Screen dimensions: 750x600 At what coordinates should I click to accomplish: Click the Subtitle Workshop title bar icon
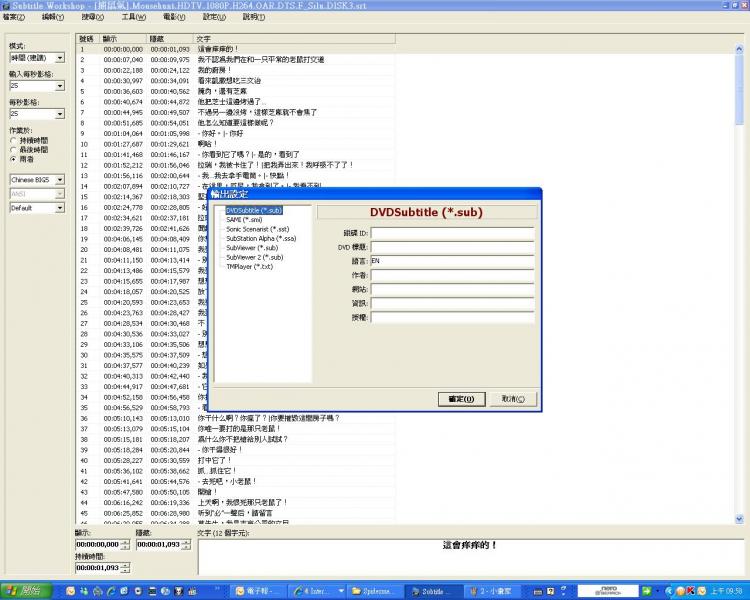tap(6, 6)
